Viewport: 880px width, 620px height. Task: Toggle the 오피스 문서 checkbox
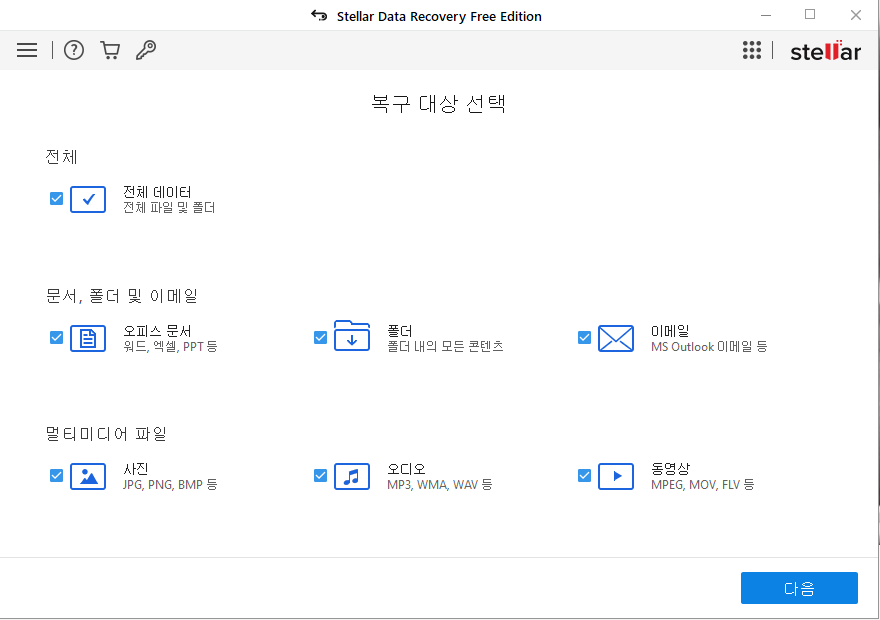(x=56, y=337)
